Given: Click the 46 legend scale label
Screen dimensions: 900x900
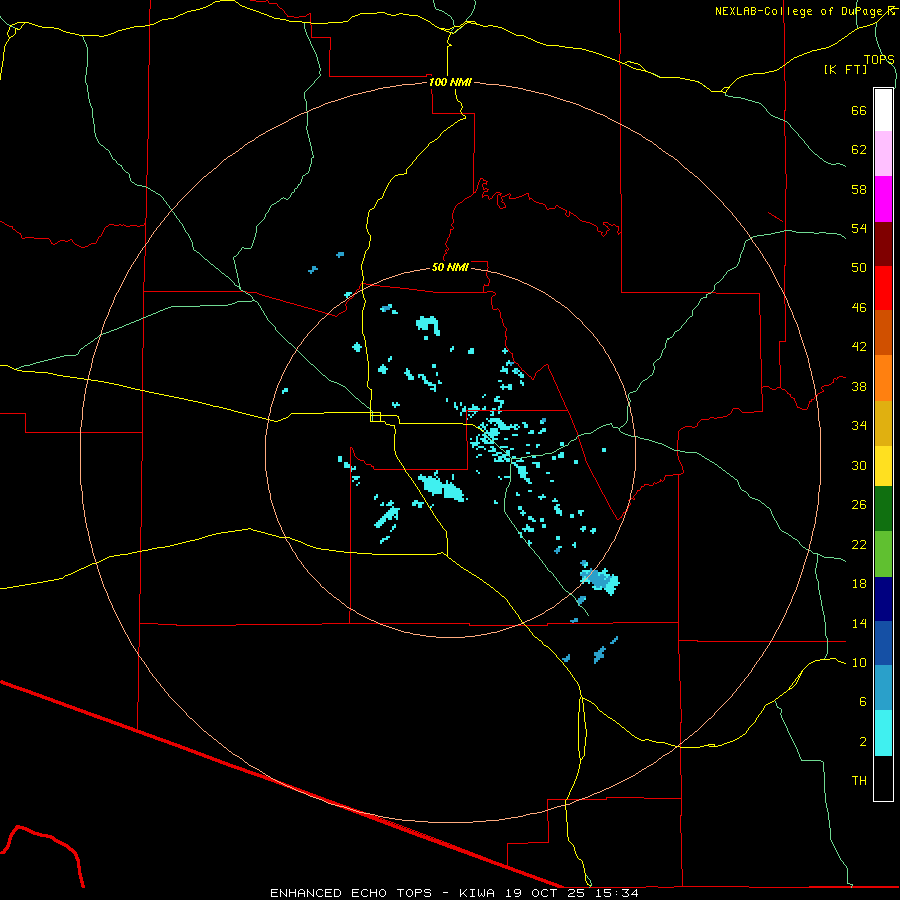Looking at the screenshot, I should point(859,308).
